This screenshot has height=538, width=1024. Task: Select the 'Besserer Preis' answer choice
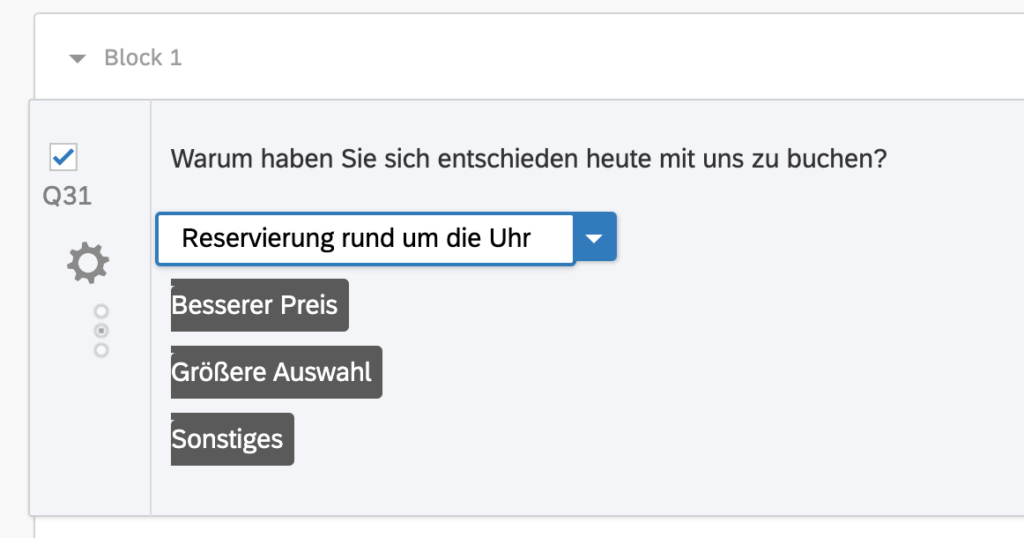coord(260,305)
